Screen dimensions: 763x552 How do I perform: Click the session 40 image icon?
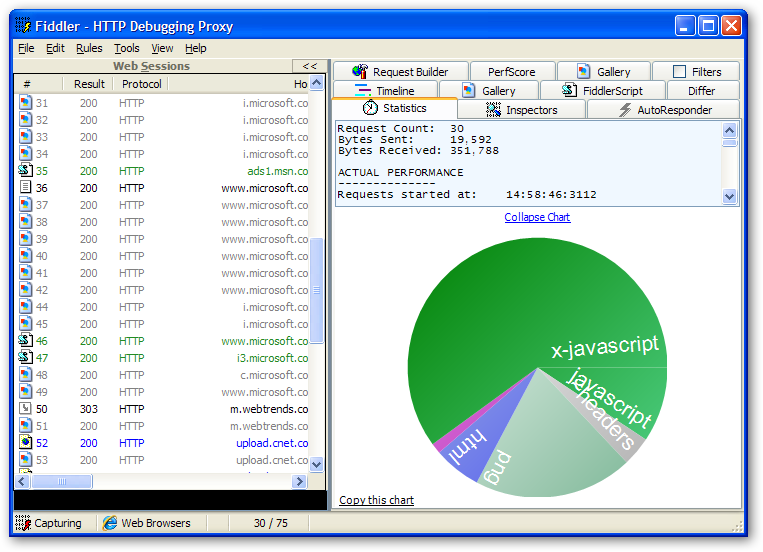(x=25, y=256)
